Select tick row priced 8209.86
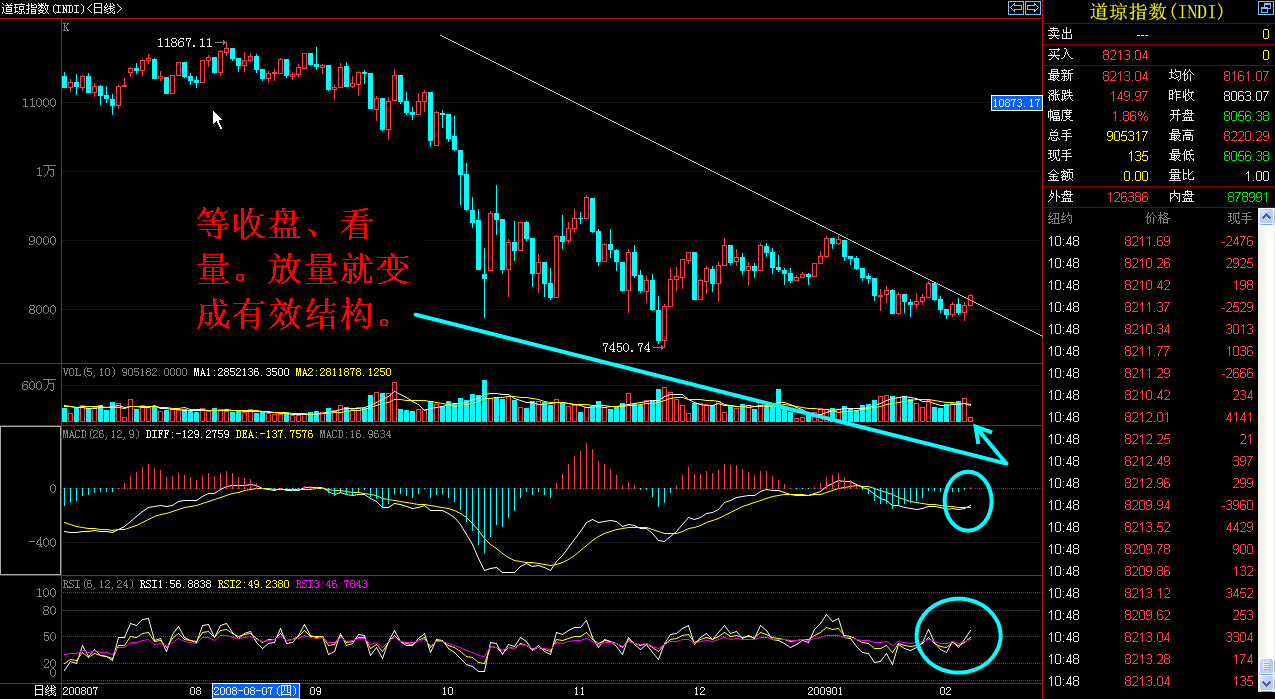The height and width of the screenshot is (699, 1275). 1151,571
